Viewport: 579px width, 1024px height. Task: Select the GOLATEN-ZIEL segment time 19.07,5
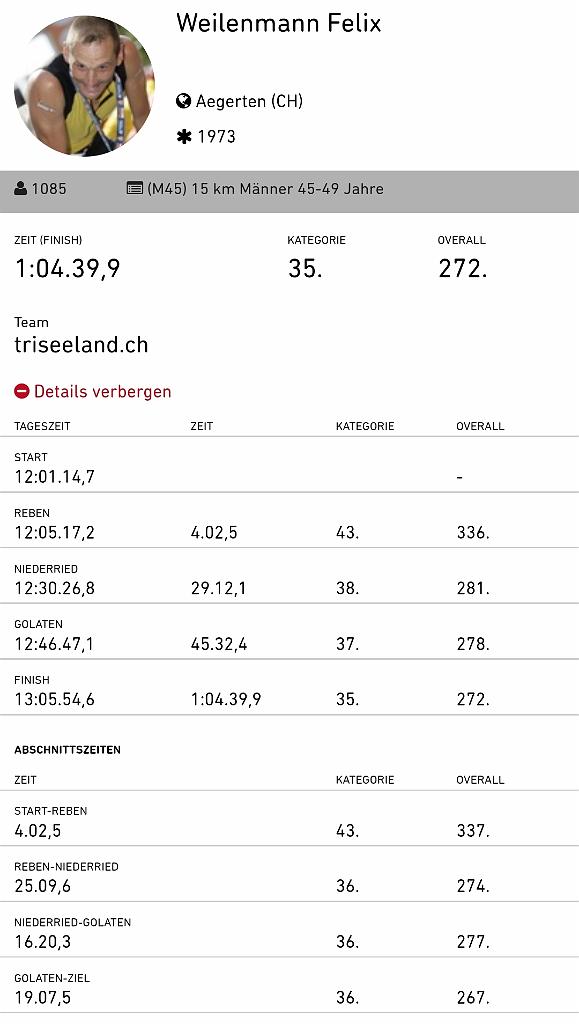[42, 998]
